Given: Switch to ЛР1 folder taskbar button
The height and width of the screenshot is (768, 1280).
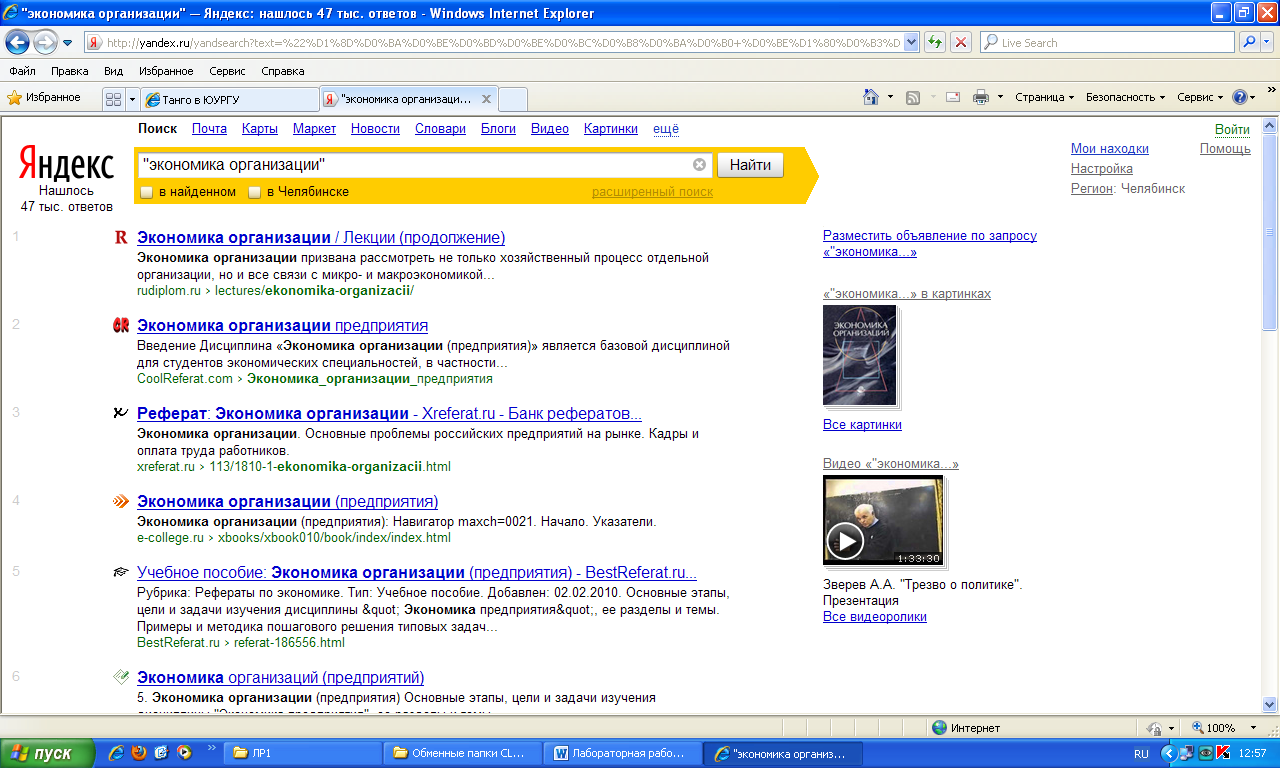Looking at the screenshot, I should (x=302, y=753).
